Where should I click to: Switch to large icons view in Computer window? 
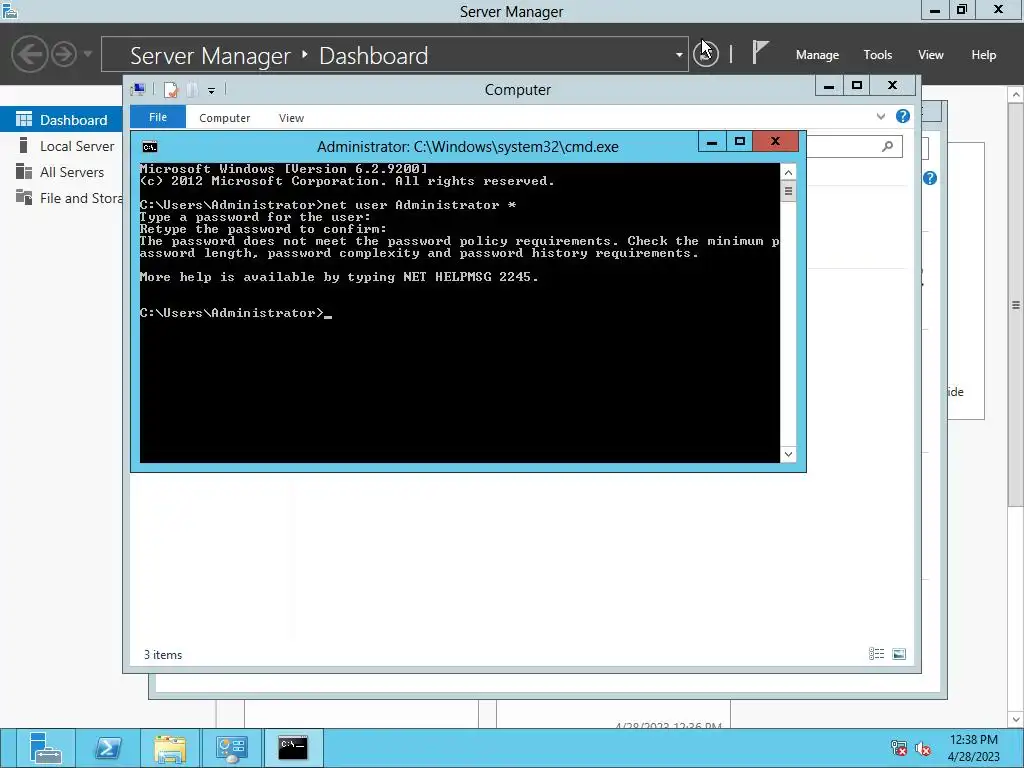coord(899,654)
